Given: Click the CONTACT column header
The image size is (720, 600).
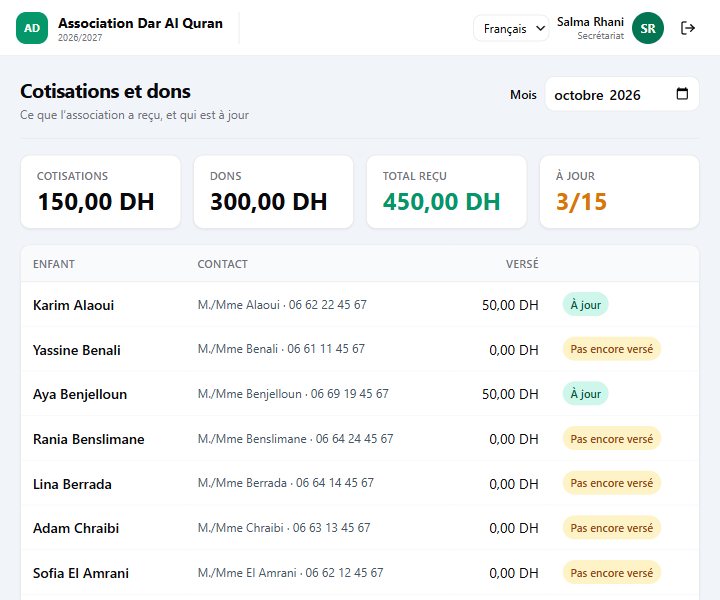Looking at the screenshot, I should 222,264.
